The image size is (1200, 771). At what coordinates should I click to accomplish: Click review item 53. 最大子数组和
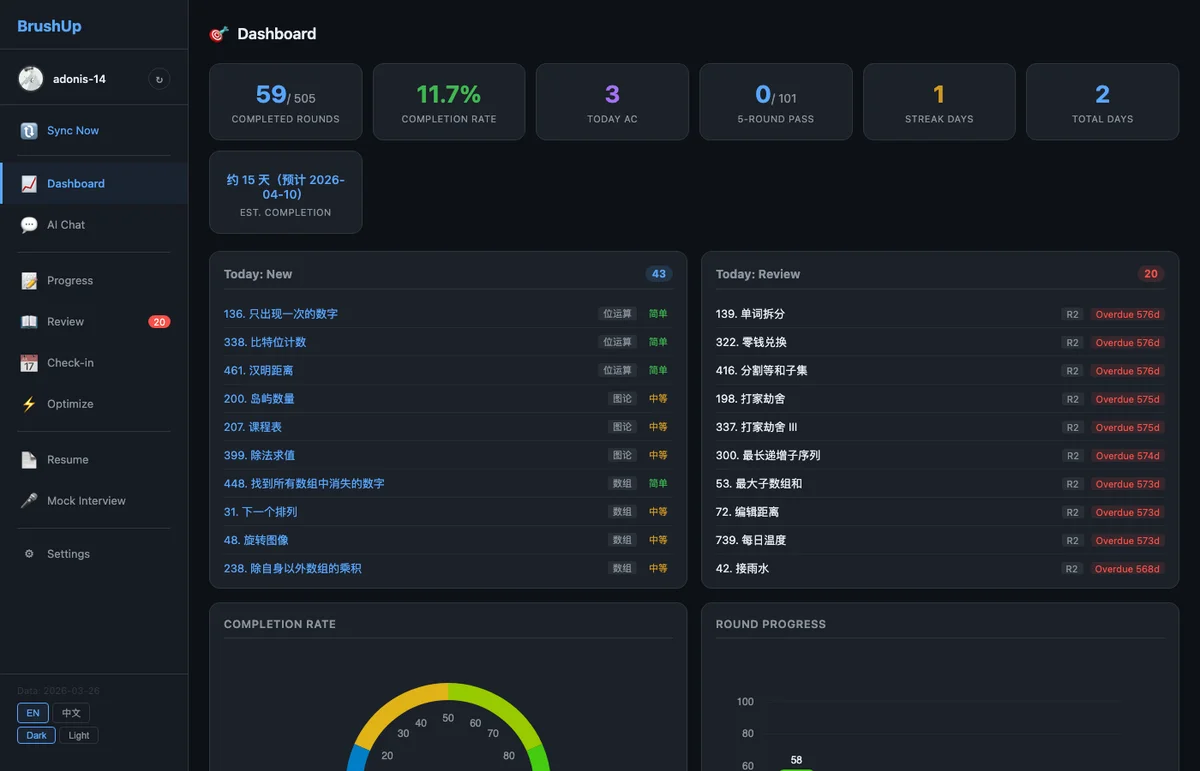click(x=759, y=484)
